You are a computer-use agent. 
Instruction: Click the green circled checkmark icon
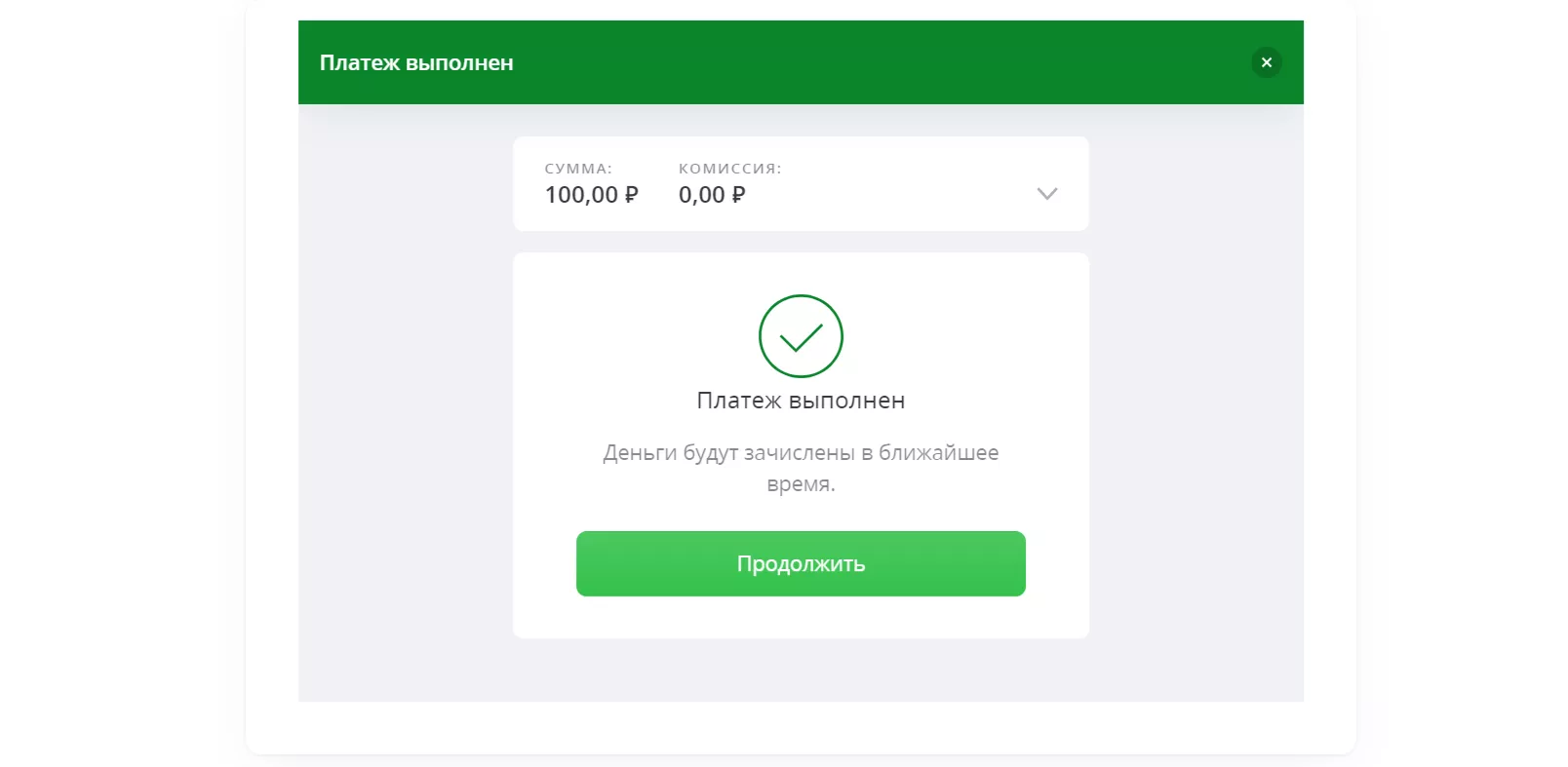coord(801,336)
